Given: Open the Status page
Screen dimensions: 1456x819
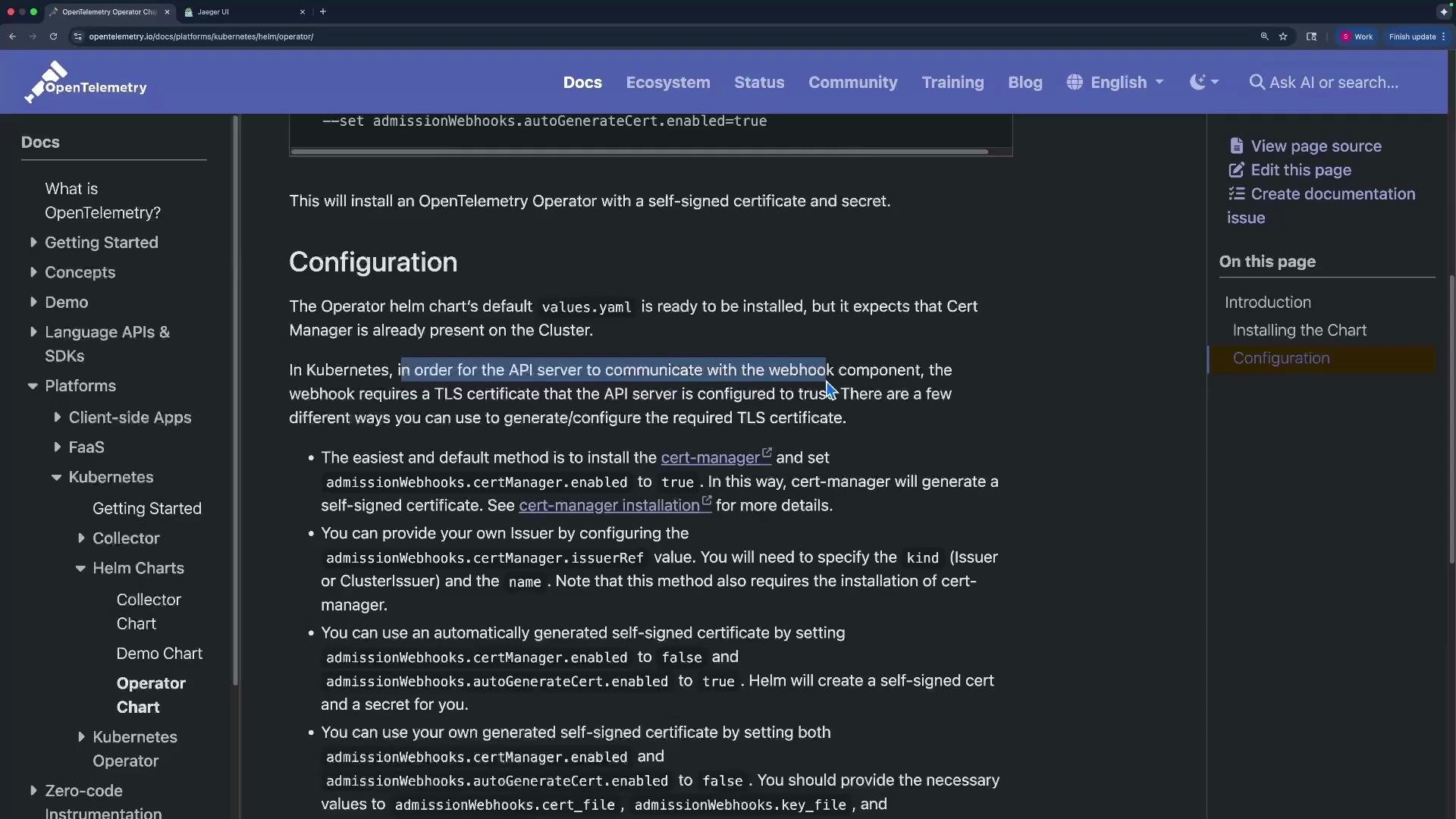Looking at the screenshot, I should (x=759, y=82).
